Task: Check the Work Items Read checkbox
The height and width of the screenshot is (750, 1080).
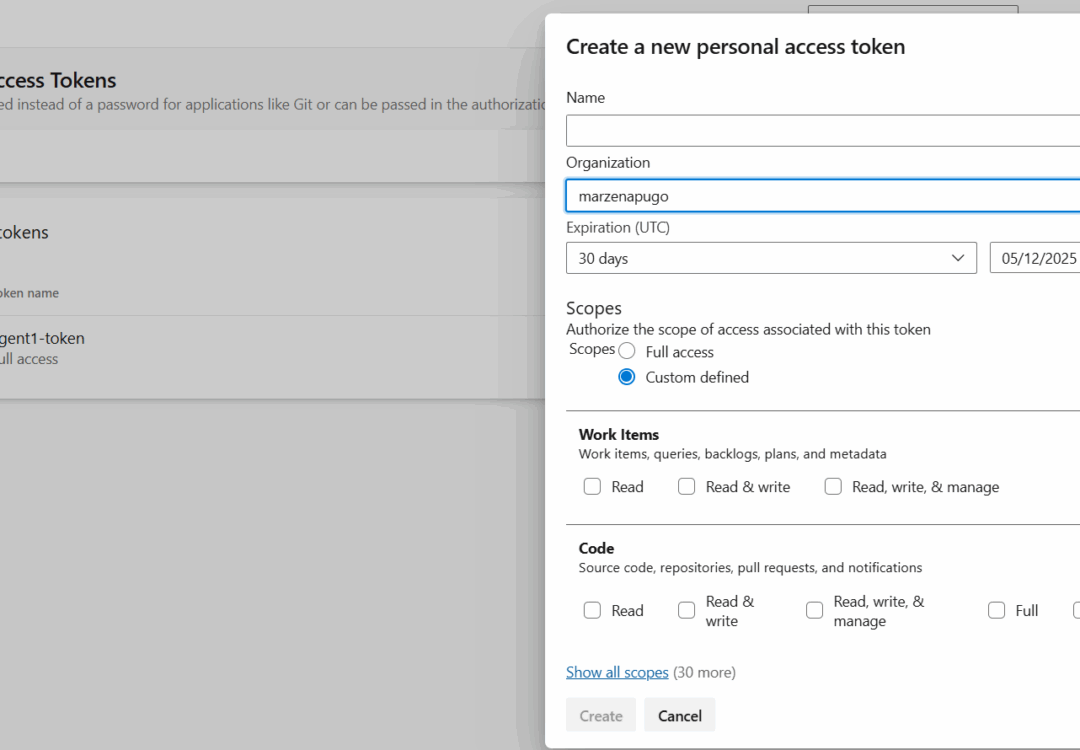Action: pos(592,486)
